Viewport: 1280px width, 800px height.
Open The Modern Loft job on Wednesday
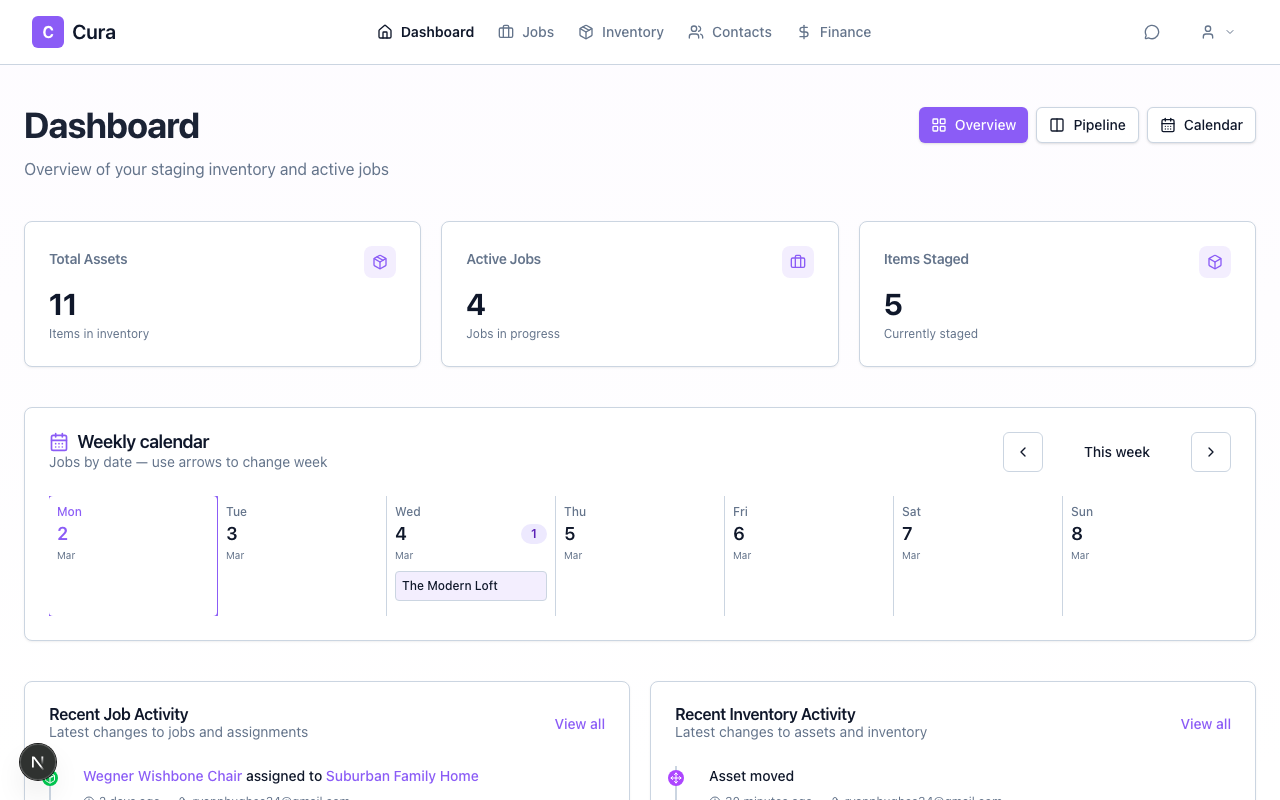click(x=470, y=585)
